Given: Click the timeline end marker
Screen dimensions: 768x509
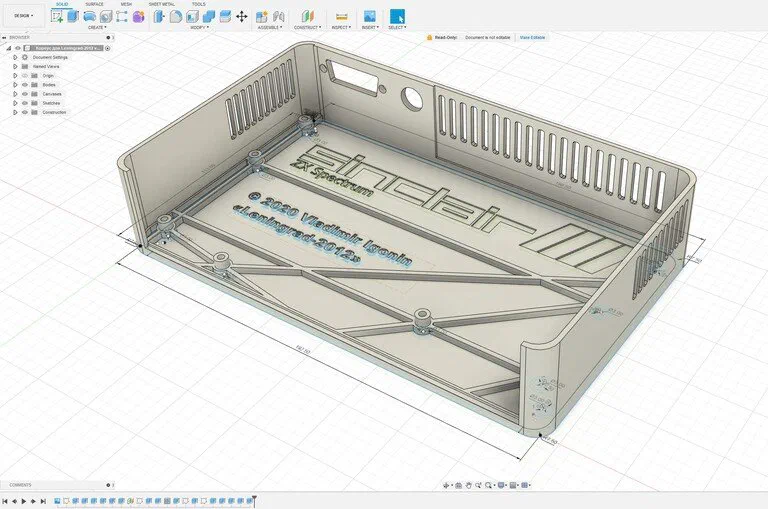Looking at the screenshot, I should click(x=255, y=501).
